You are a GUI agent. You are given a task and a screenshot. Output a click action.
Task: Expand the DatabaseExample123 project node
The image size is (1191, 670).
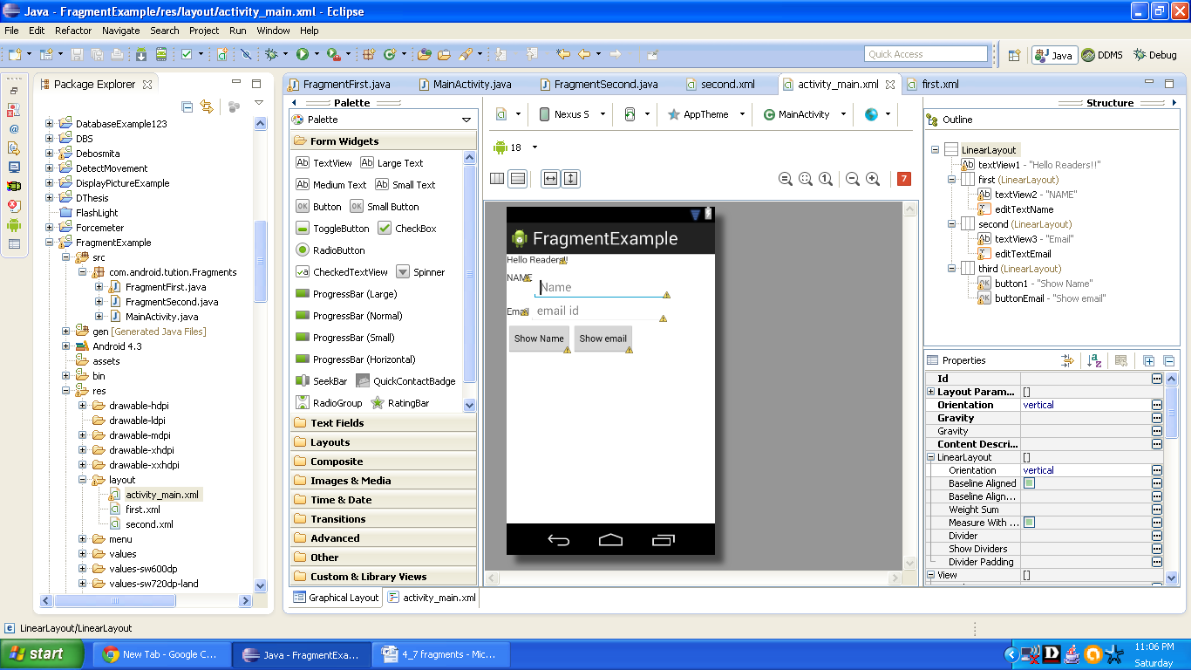[x=50, y=124]
